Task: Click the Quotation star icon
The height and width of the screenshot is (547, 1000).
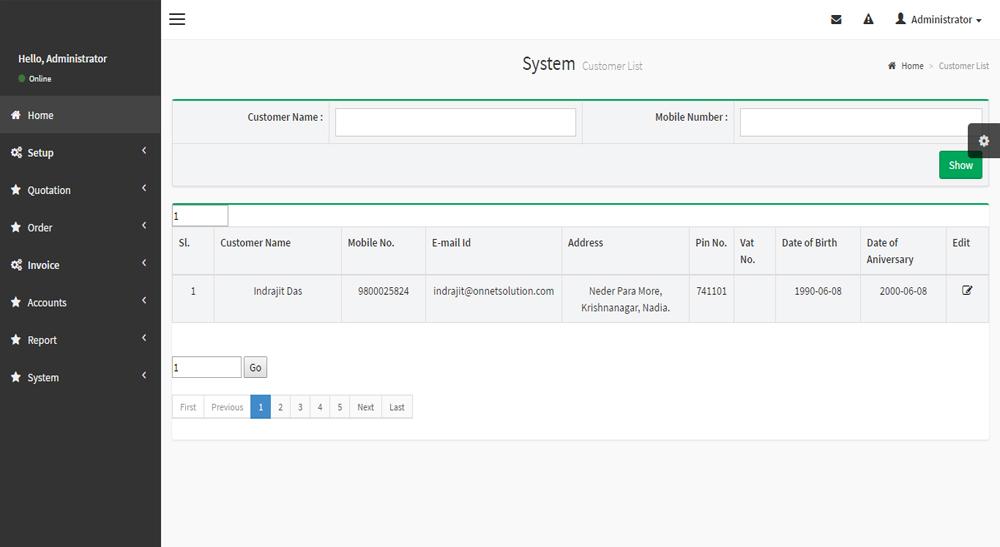Action: [16, 189]
